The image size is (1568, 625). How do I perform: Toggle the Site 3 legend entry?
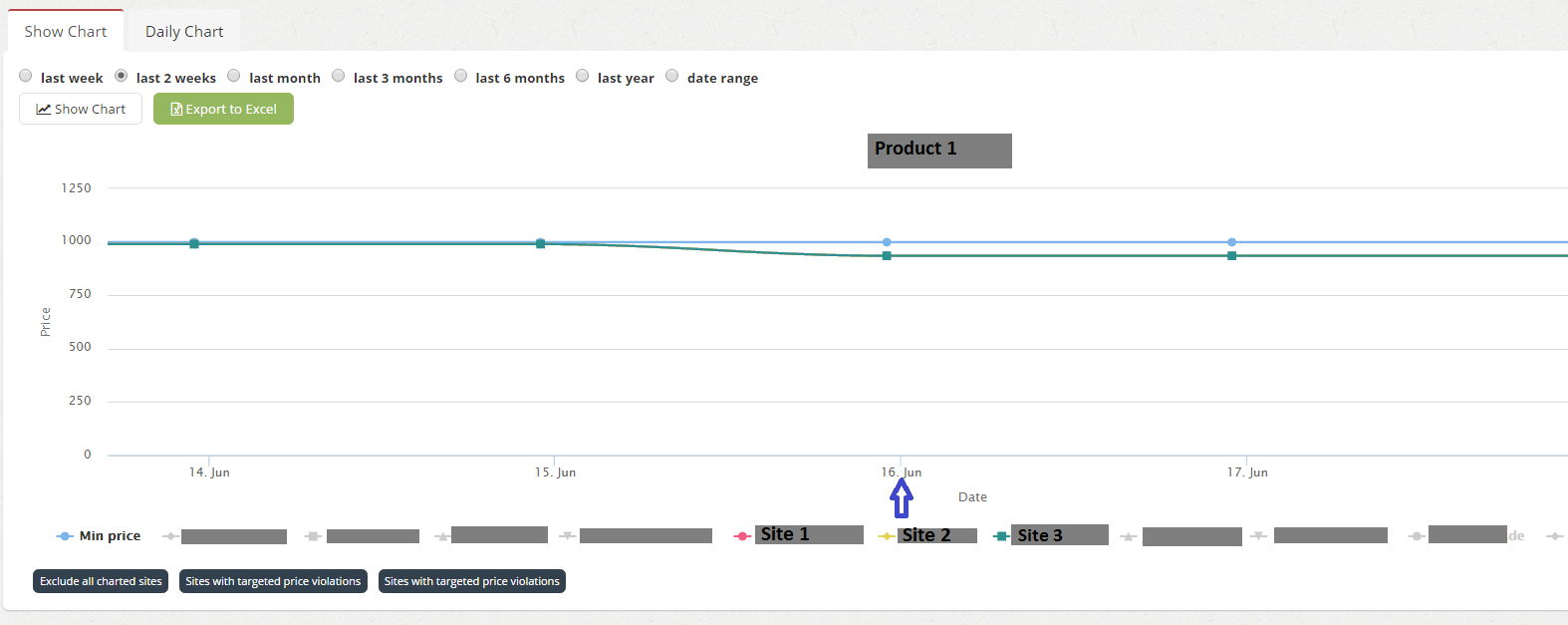(x=1051, y=535)
